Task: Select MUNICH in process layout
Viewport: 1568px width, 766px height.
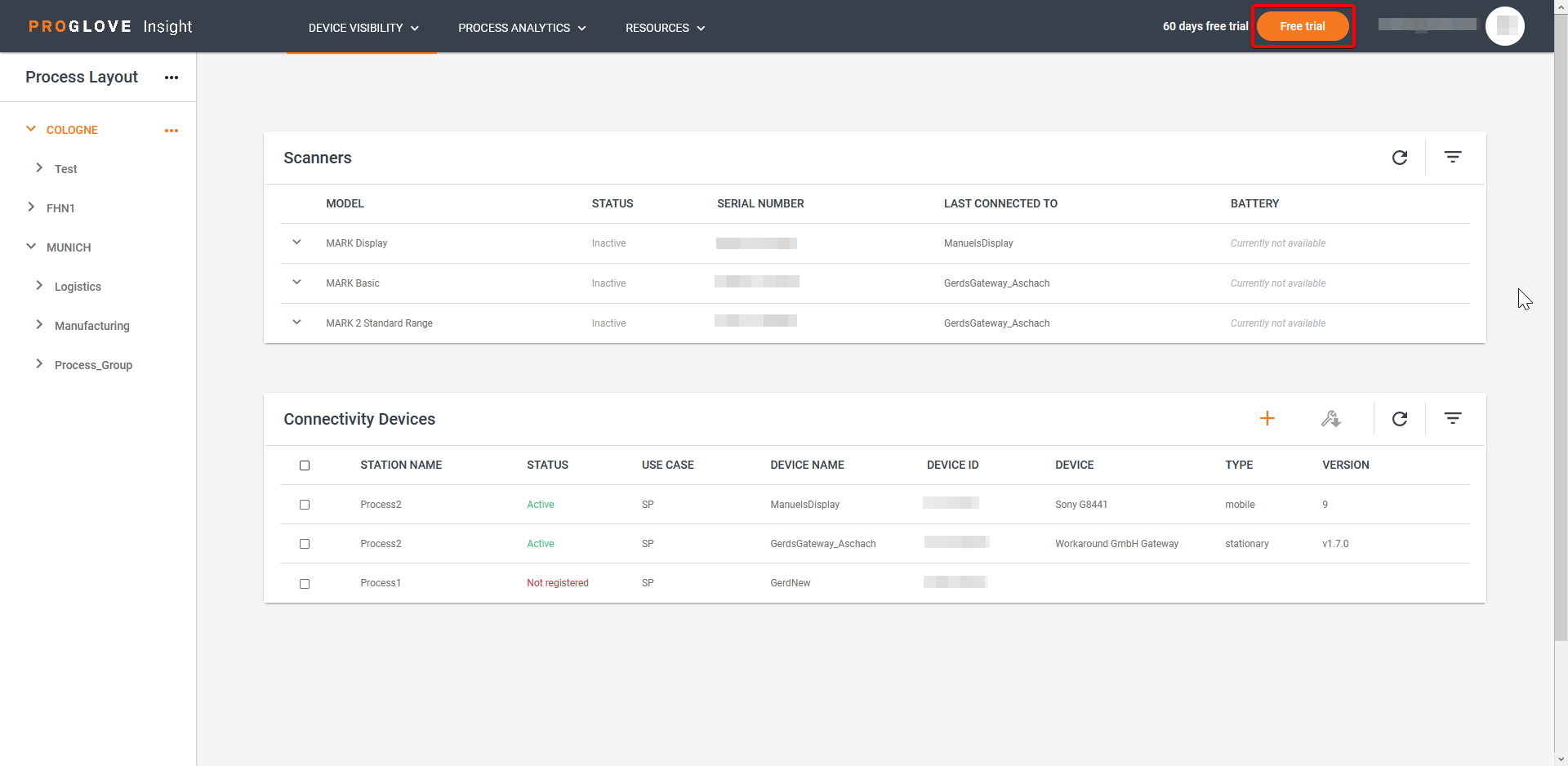Action: tap(69, 247)
